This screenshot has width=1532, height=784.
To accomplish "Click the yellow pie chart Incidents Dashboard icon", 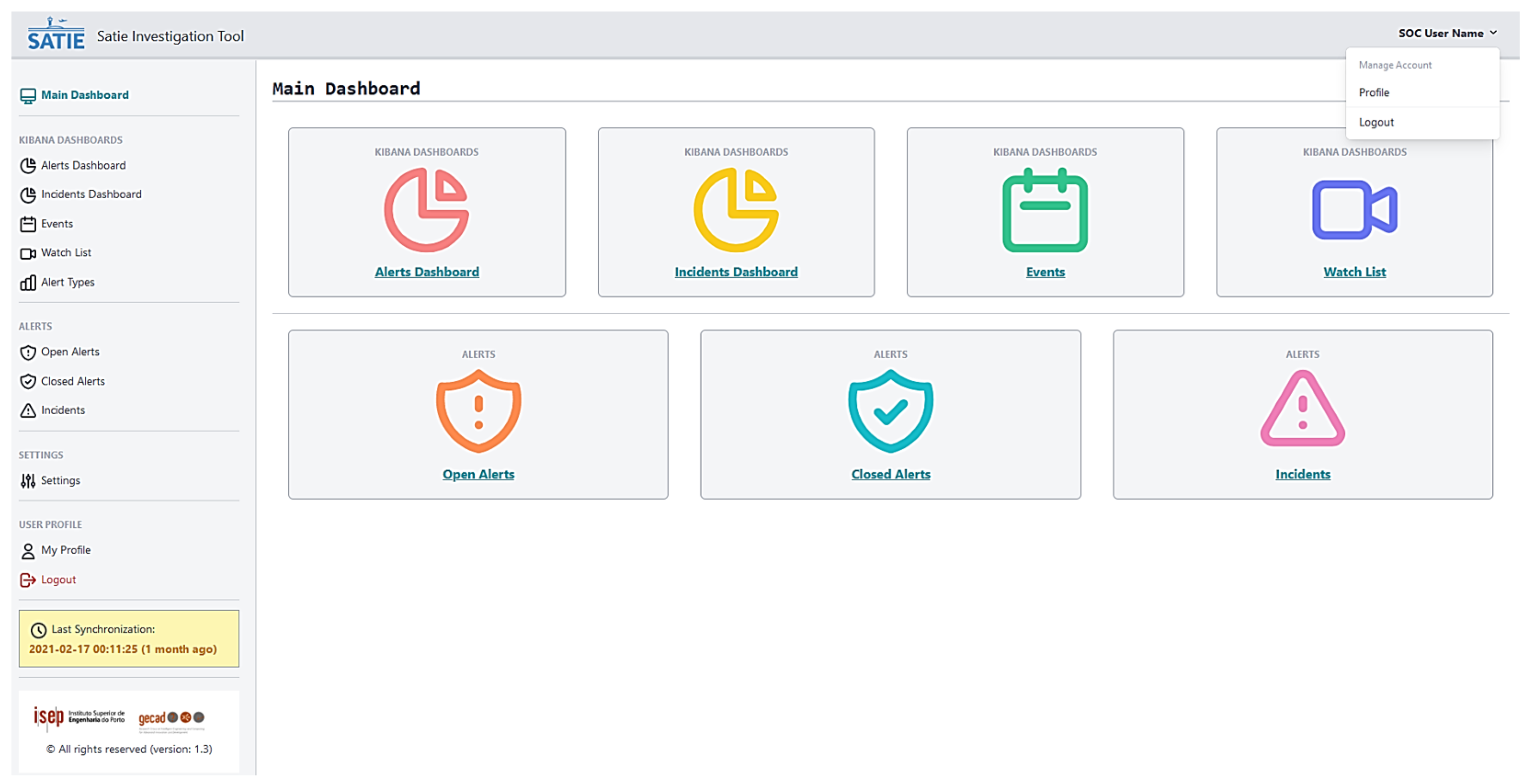I will (735, 210).
